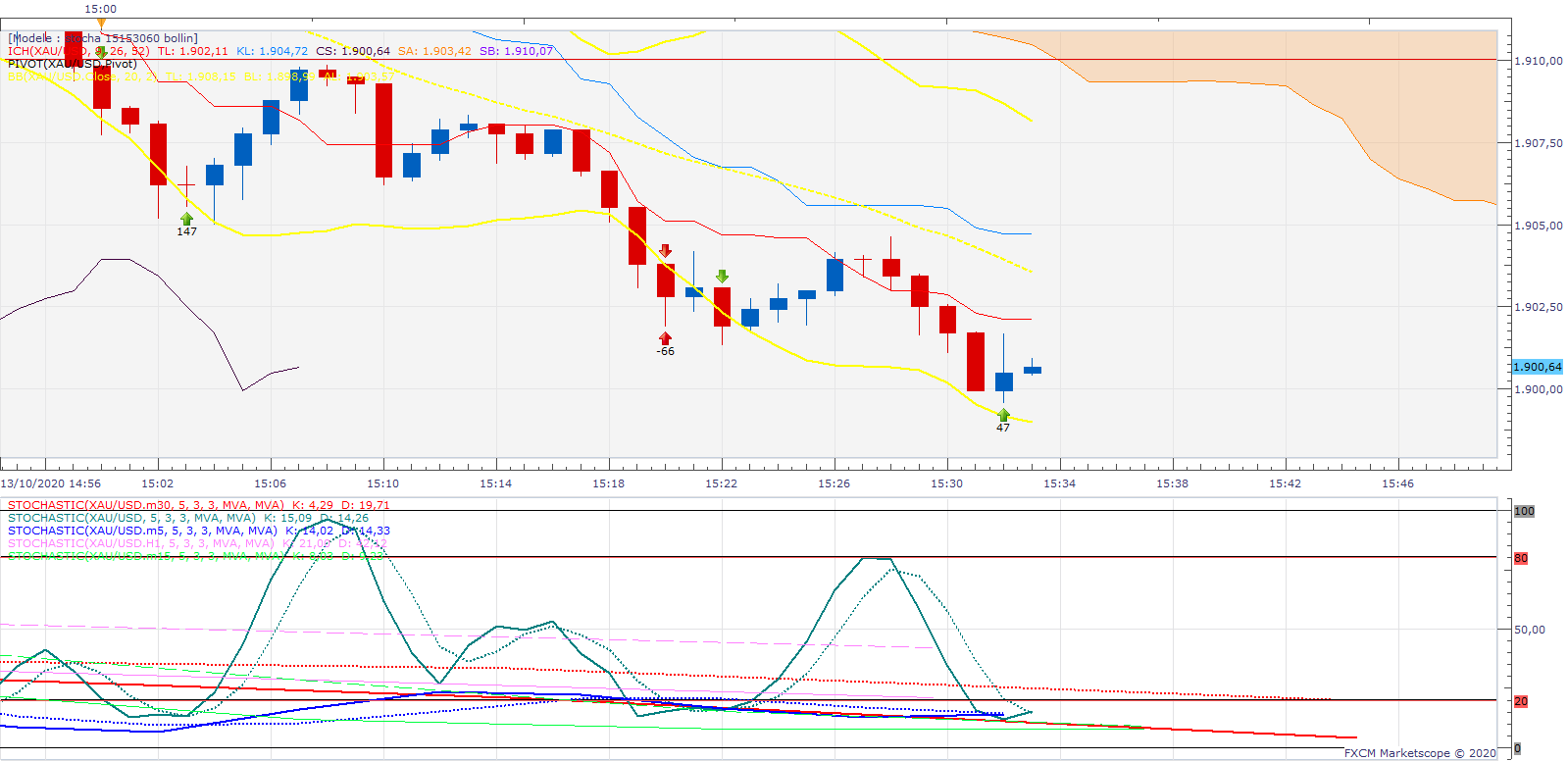Click the 13/10/2020 14:56 date label
Viewport: 1568px width, 761px height.
tap(51, 483)
